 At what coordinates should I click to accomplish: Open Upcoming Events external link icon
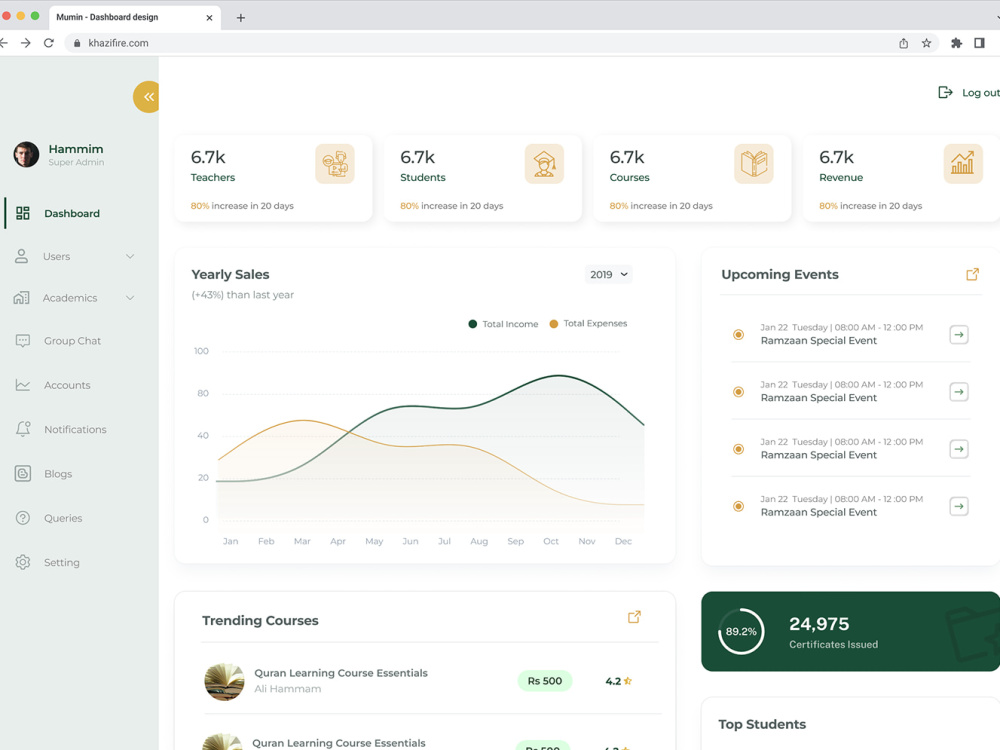[973, 274]
